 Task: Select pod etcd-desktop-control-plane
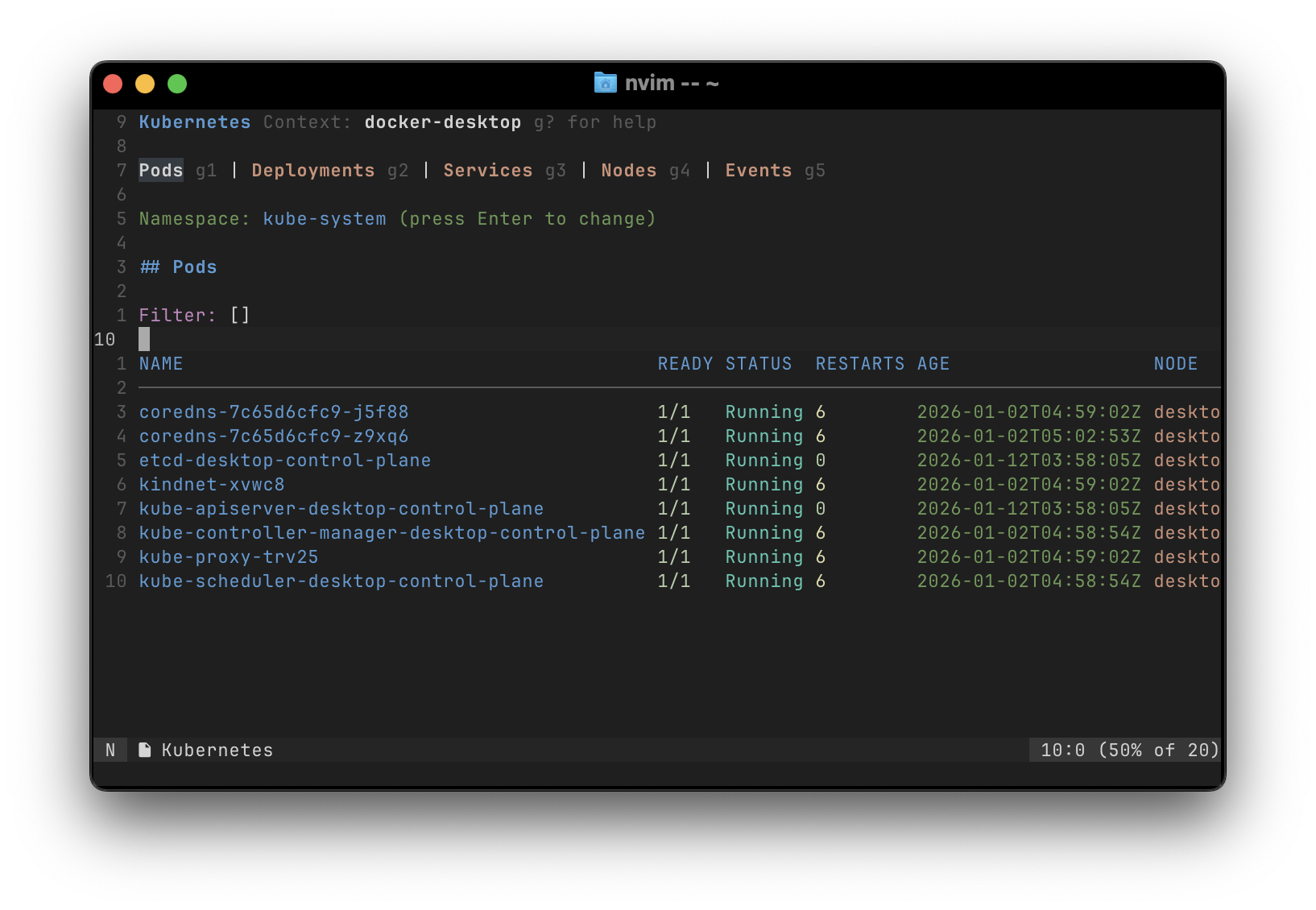[285, 460]
